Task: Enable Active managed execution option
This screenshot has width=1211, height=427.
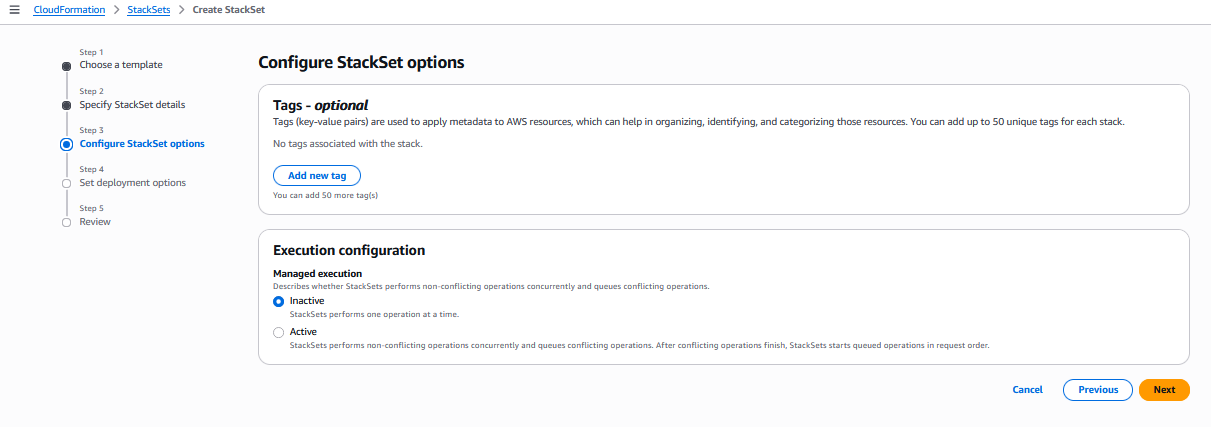Action: pos(279,332)
